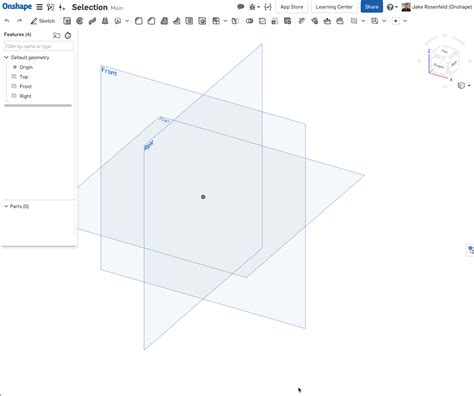Viewport: 474px width, 396px height.
Task: Expand the dropdown next to Plane tool
Action: (363, 21)
